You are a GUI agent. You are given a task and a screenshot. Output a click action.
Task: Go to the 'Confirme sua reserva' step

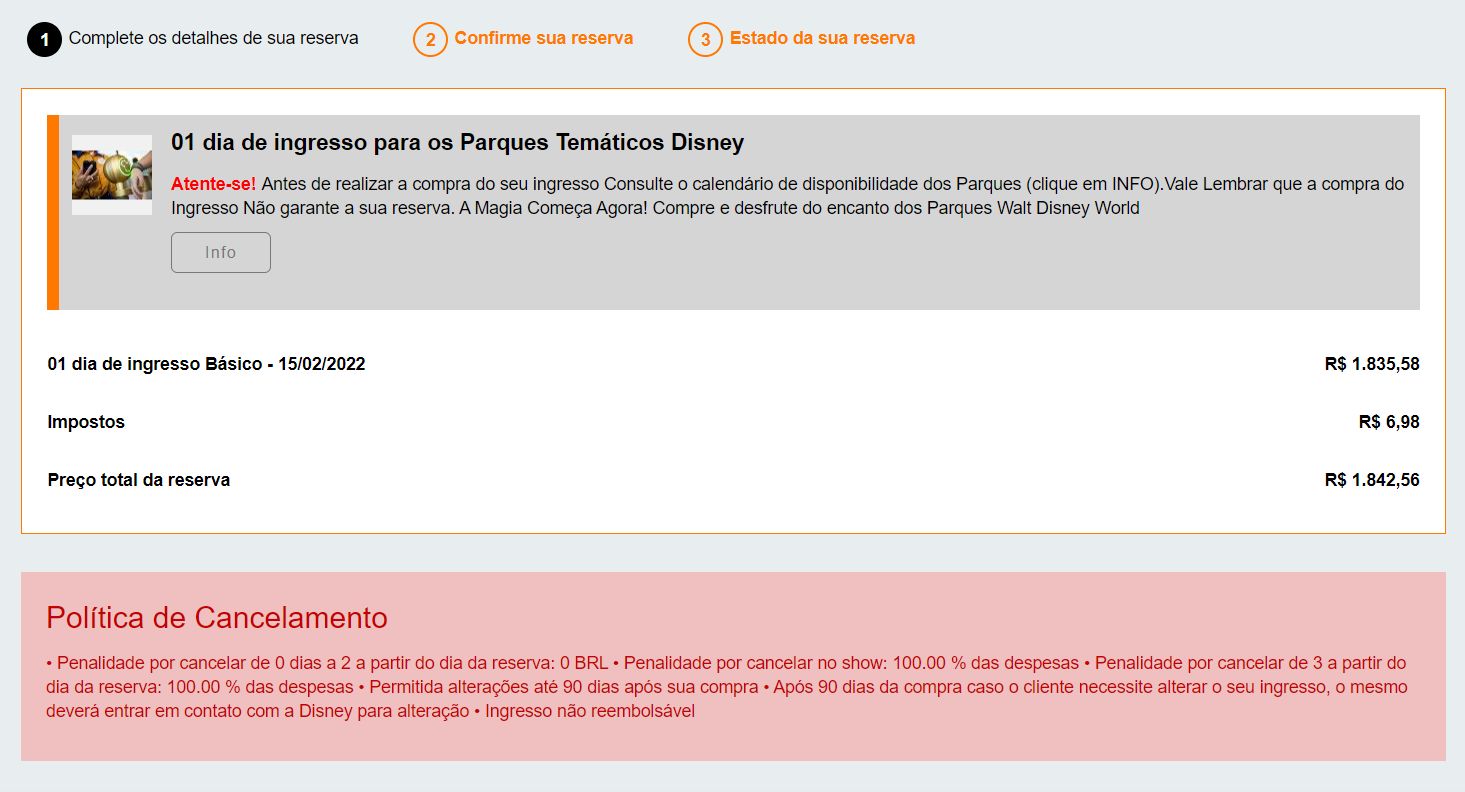coord(543,38)
